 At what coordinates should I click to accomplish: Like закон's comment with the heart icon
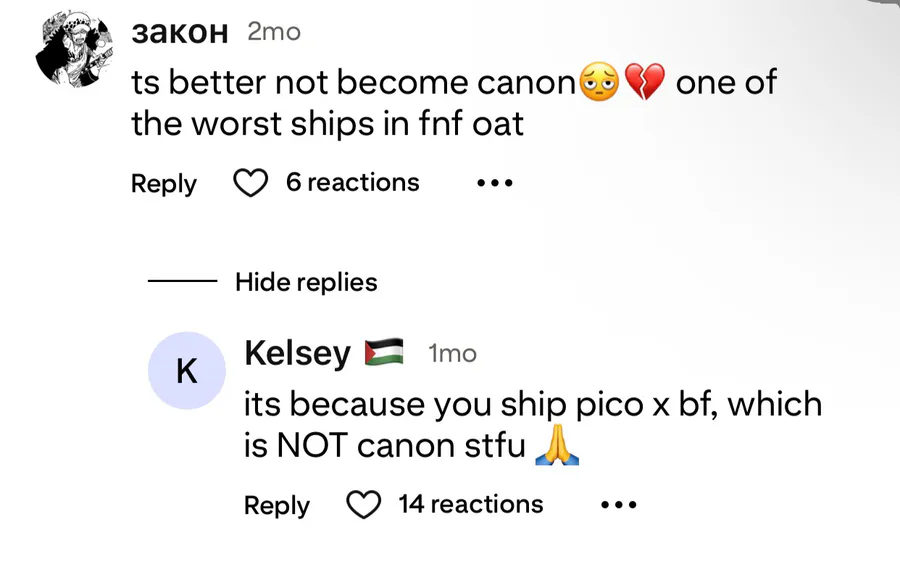[250, 183]
